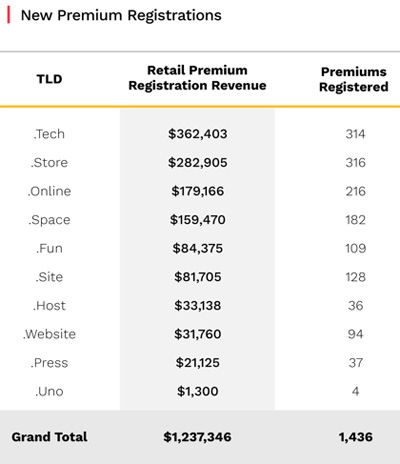Click the $282,905 revenue cell
The width and height of the screenshot is (400, 464).
198,163
